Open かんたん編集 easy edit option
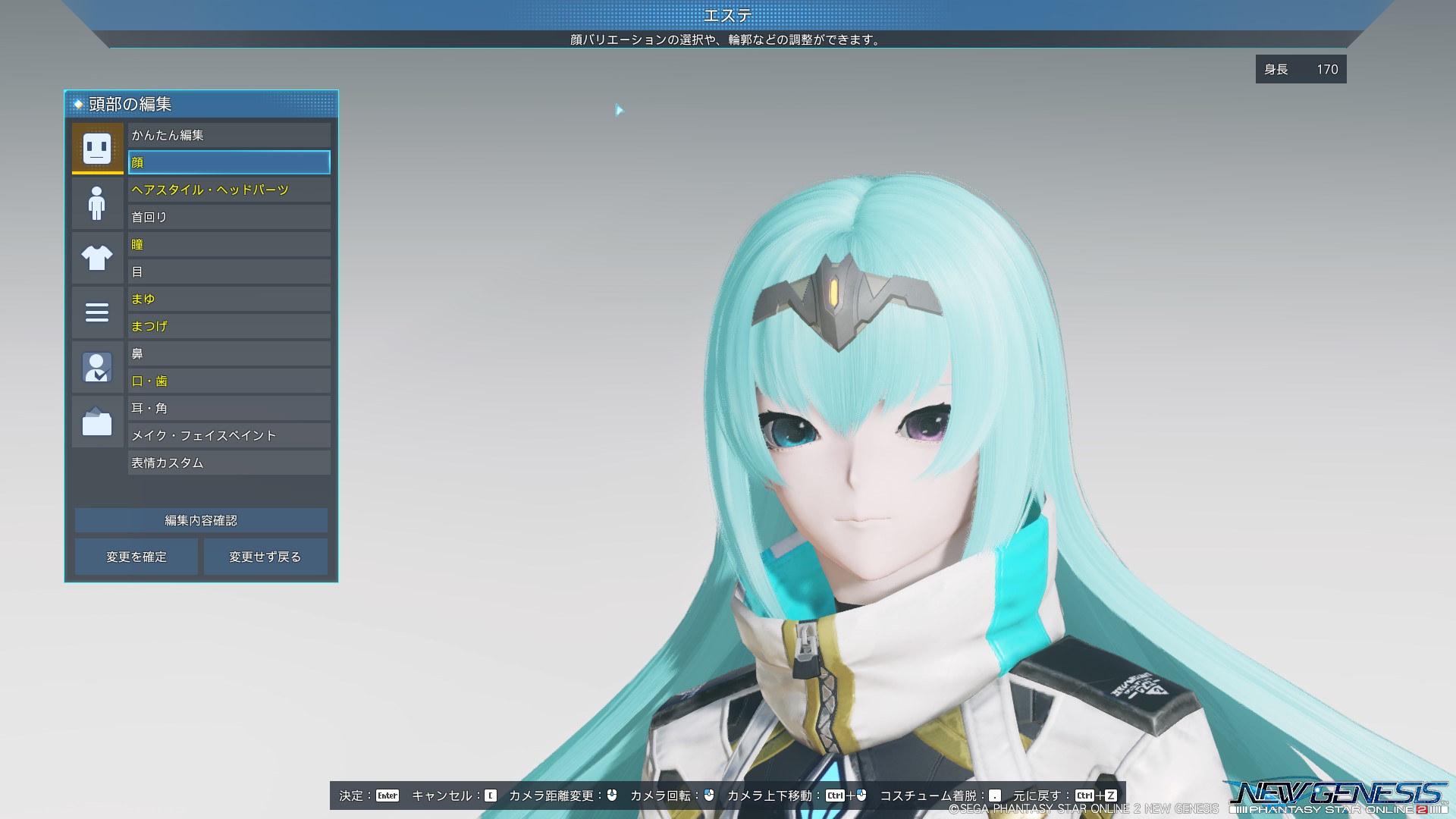The height and width of the screenshot is (819, 1456). click(229, 135)
